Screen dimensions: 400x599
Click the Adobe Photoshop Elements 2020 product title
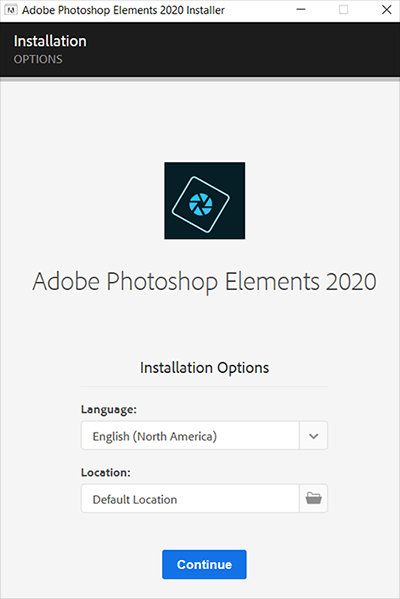tap(204, 282)
